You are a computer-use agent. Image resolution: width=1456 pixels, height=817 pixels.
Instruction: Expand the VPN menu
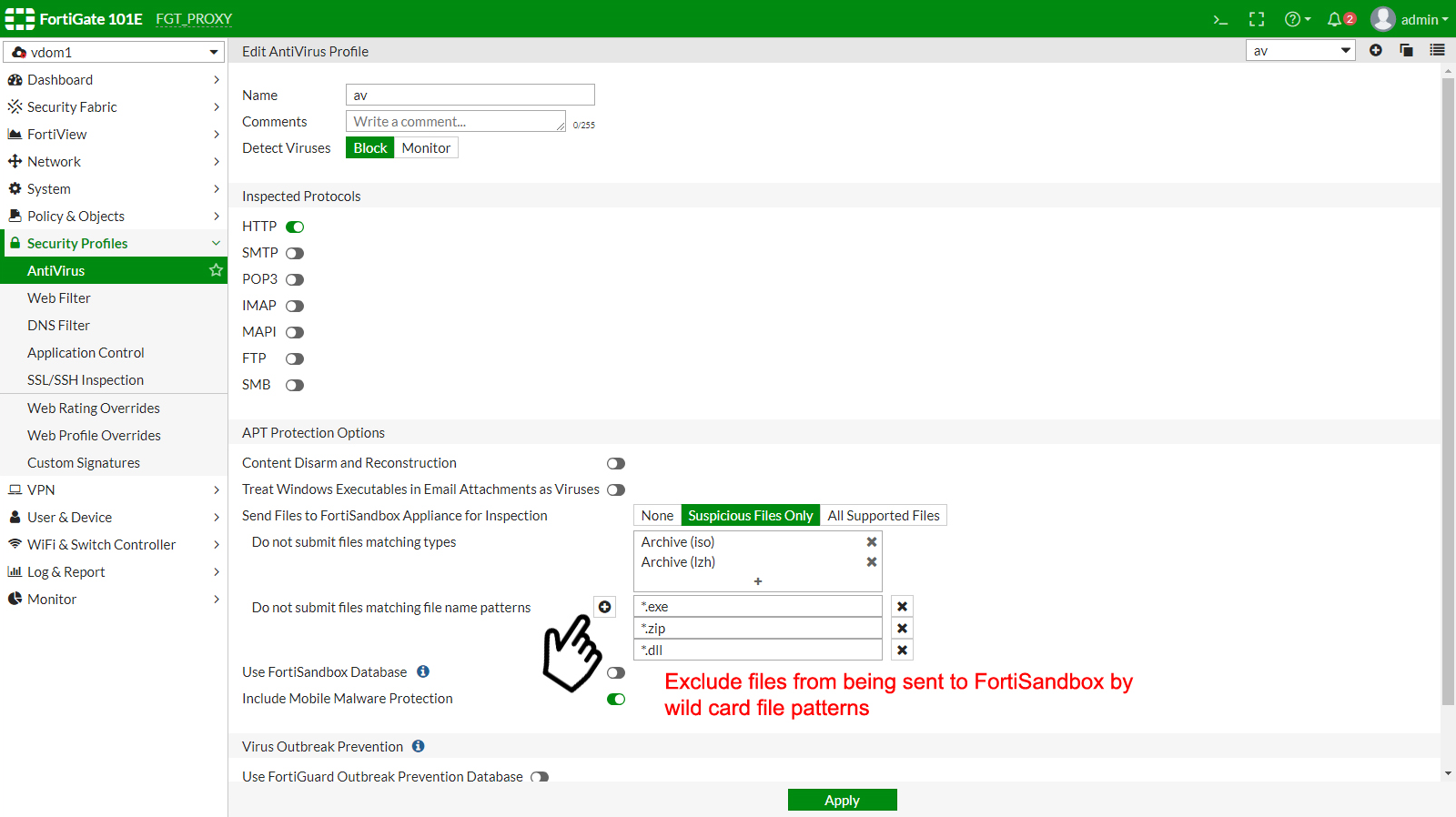[x=114, y=489]
